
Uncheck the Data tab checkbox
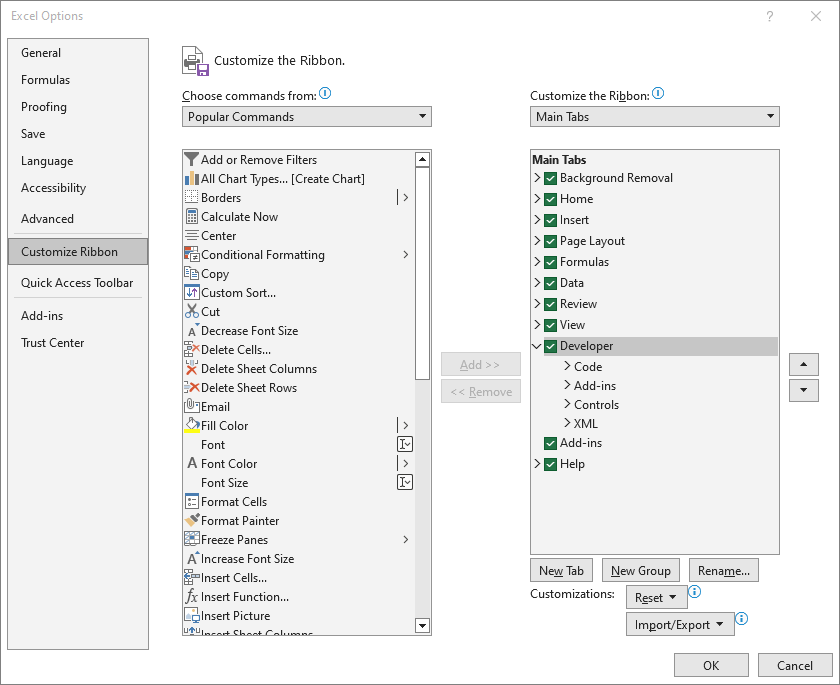tap(550, 283)
